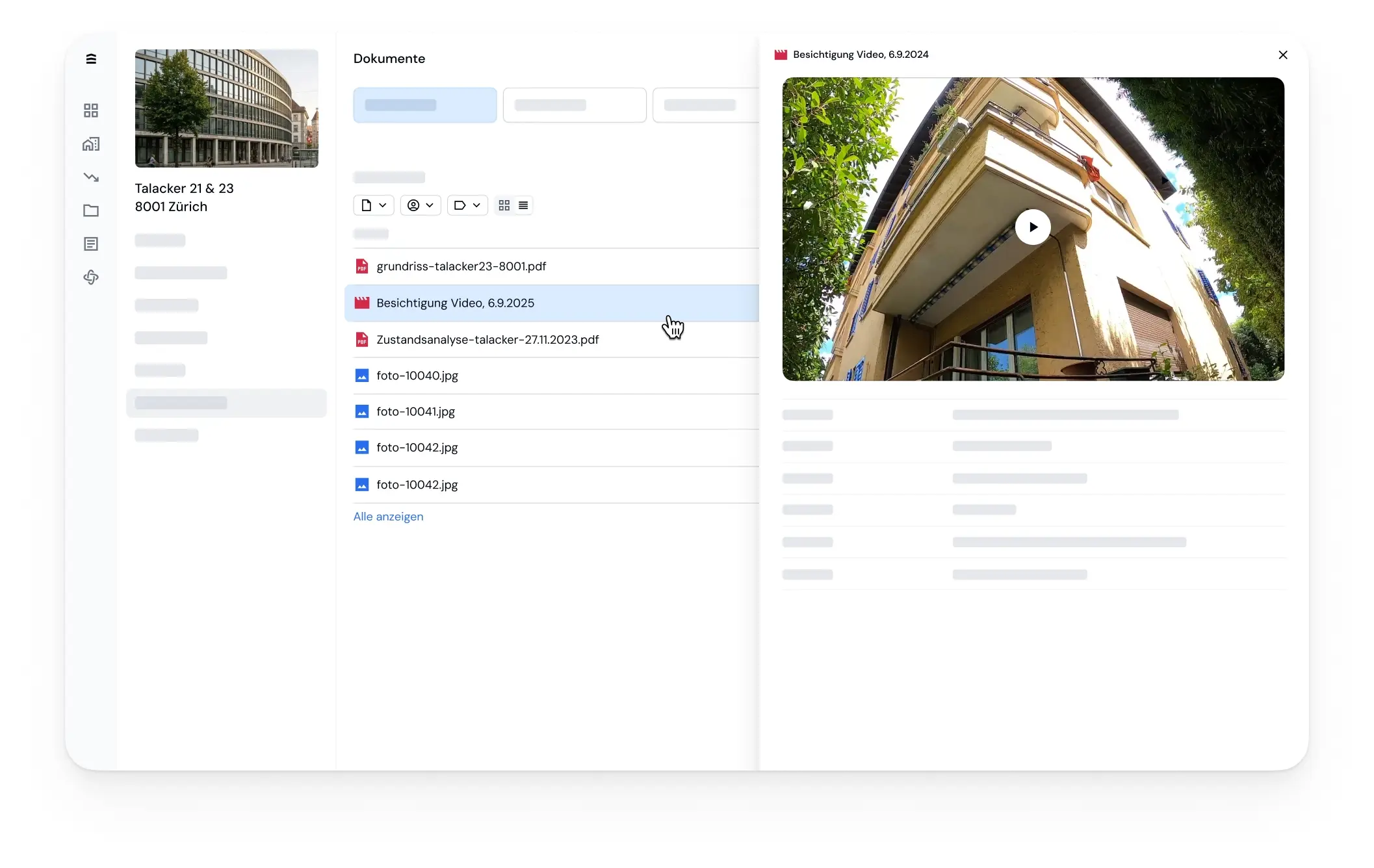Select the document list icon in sidebar
Viewport: 1374px width, 868px height.
tap(91, 244)
